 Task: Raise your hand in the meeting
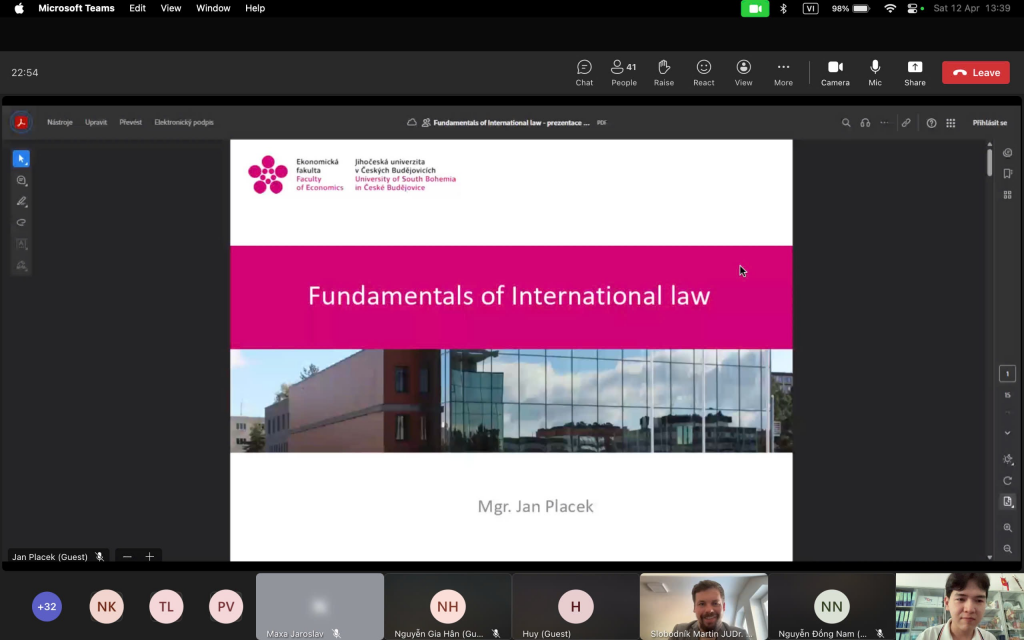pos(664,72)
